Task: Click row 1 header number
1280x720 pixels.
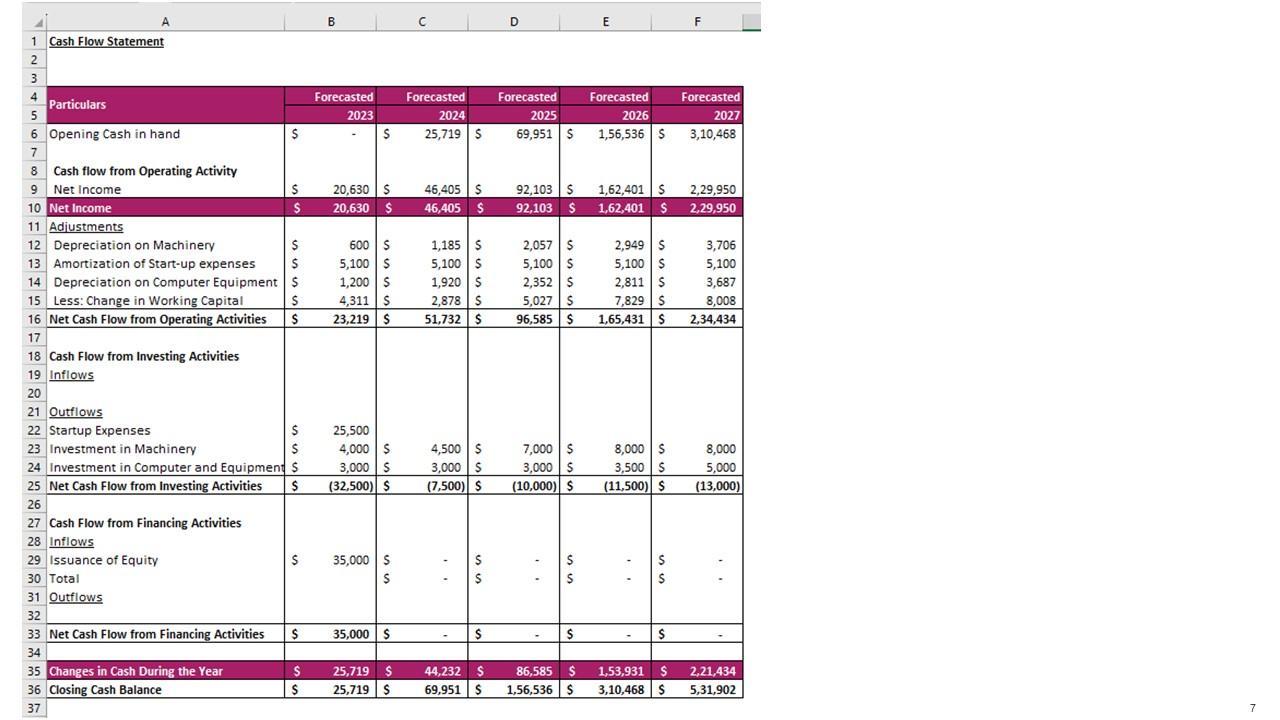Action: [34, 41]
